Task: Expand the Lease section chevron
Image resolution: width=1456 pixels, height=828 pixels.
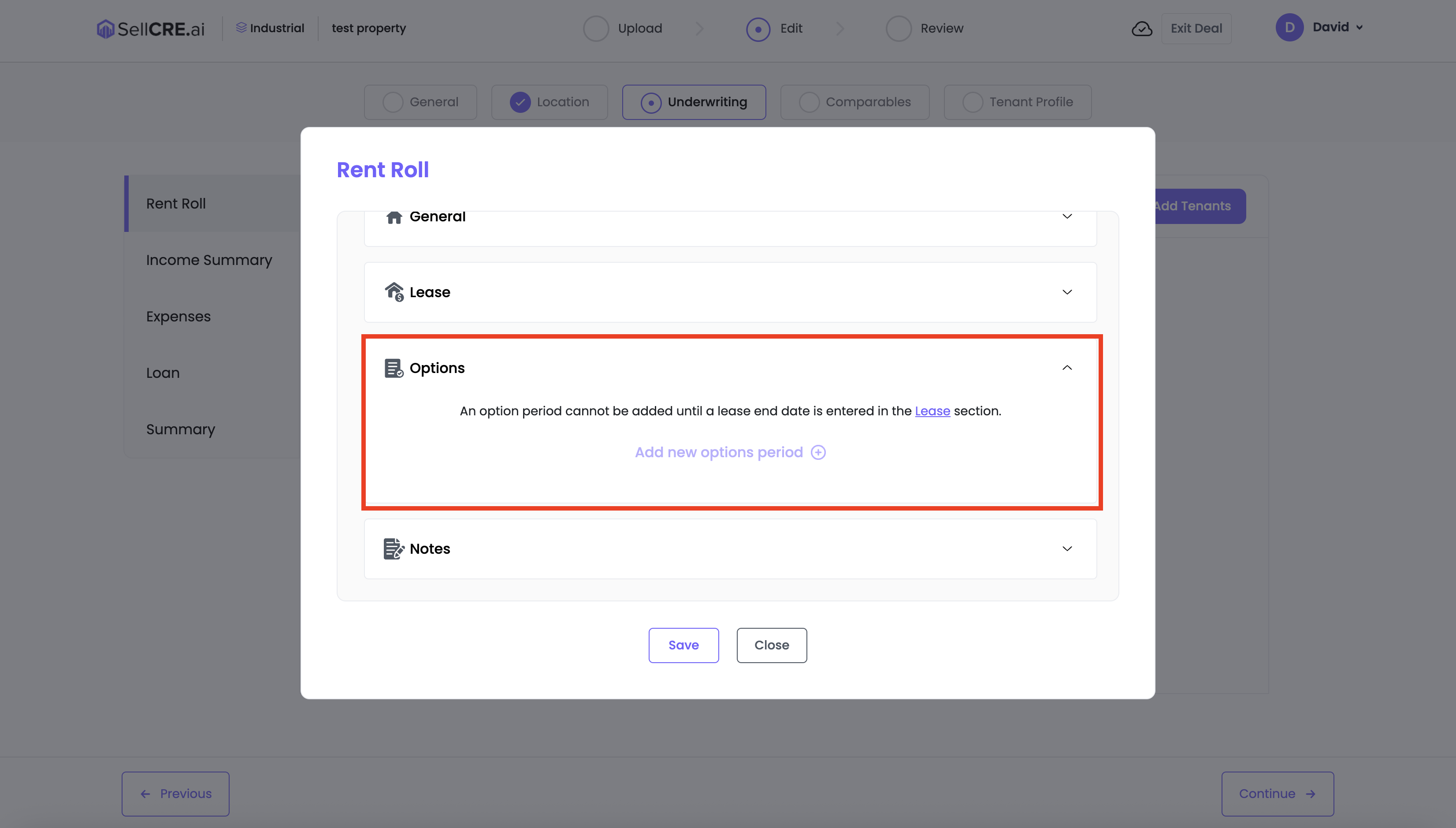Action: click(x=1067, y=292)
